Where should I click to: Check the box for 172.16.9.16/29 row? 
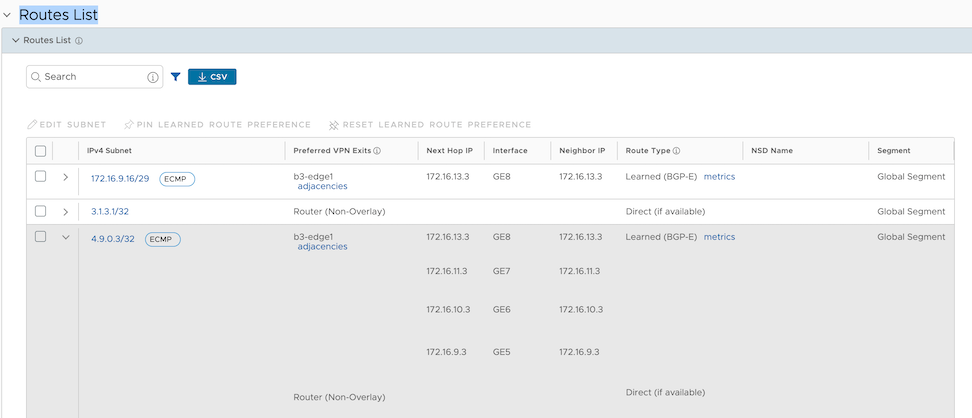[40, 177]
